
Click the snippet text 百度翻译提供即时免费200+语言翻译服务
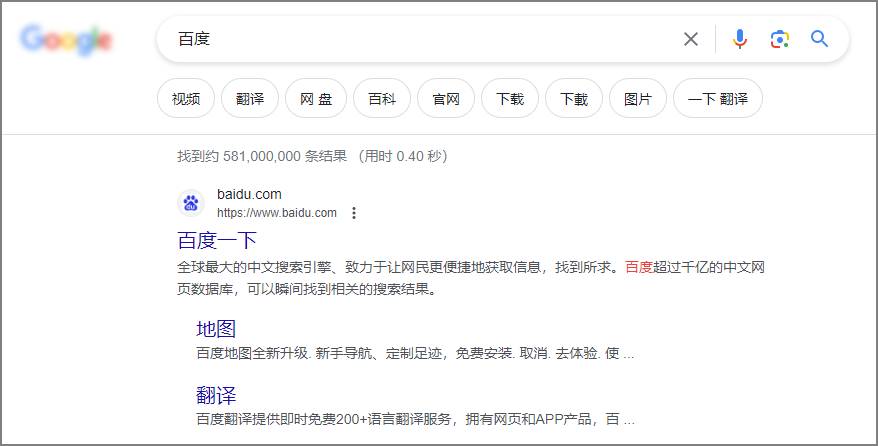(x=324, y=419)
